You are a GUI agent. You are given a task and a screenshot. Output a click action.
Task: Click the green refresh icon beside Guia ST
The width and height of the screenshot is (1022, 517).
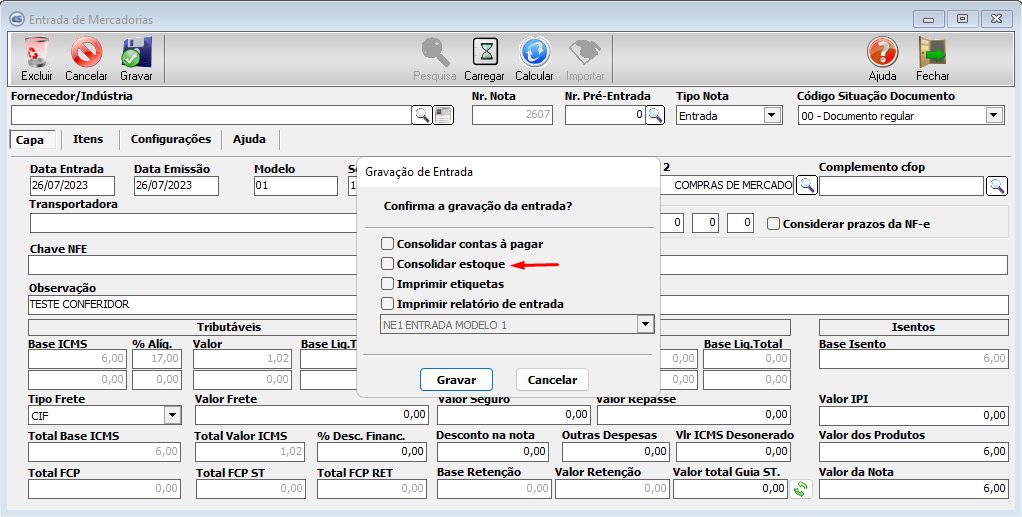pyautogui.click(x=800, y=489)
